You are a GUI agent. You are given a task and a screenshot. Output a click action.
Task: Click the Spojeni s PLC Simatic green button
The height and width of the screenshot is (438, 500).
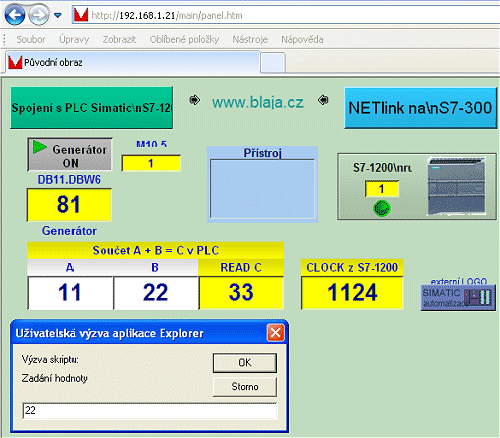[x=92, y=108]
